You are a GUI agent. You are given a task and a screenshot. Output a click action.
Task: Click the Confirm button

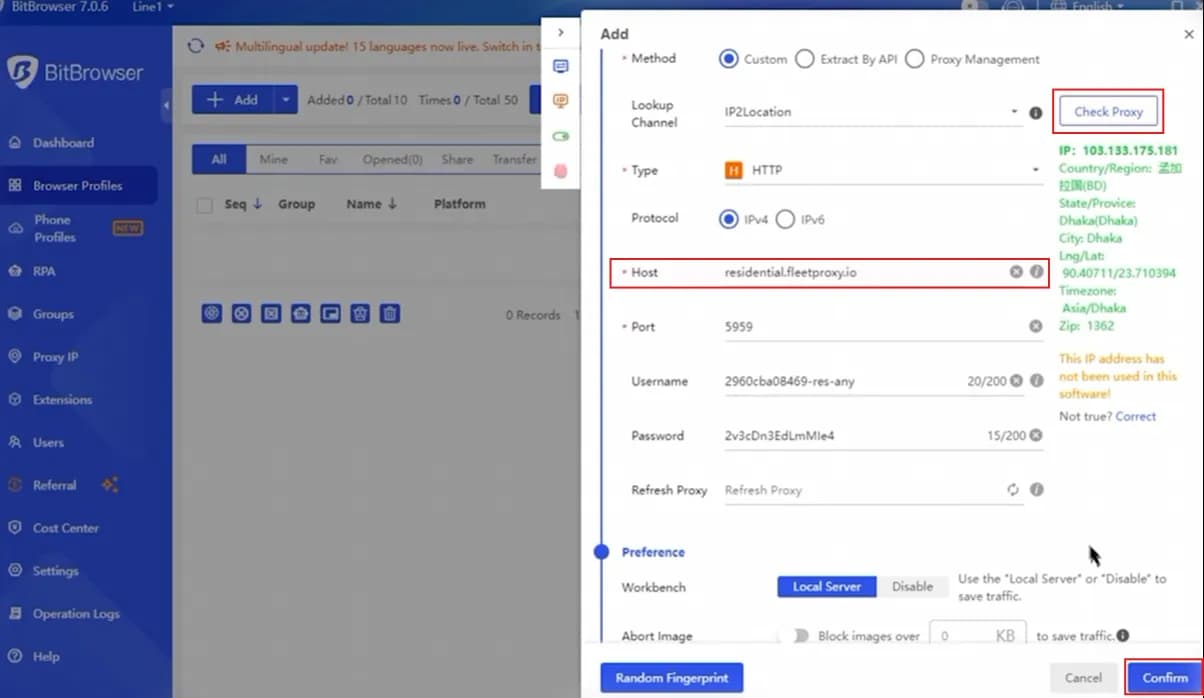coord(1165,678)
